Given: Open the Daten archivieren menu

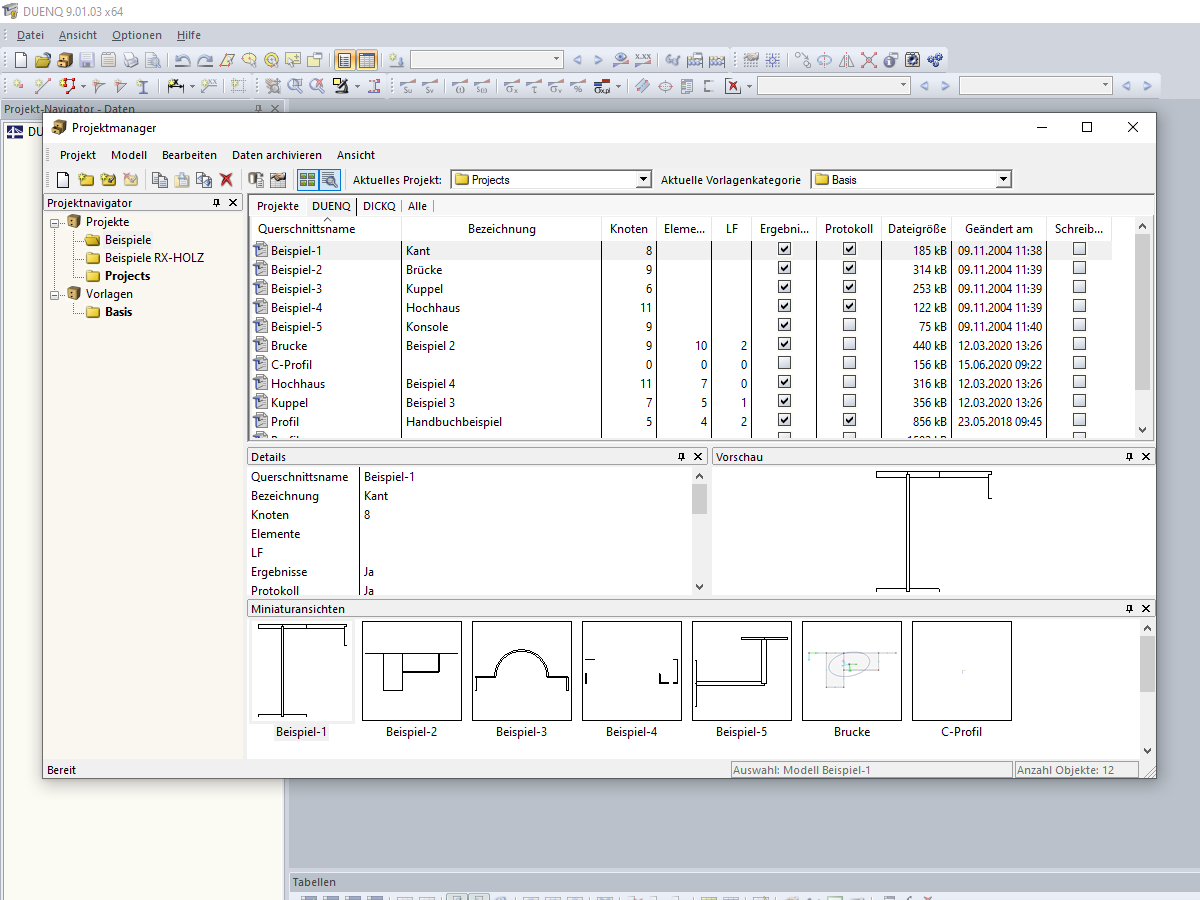Looking at the screenshot, I should (x=277, y=155).
